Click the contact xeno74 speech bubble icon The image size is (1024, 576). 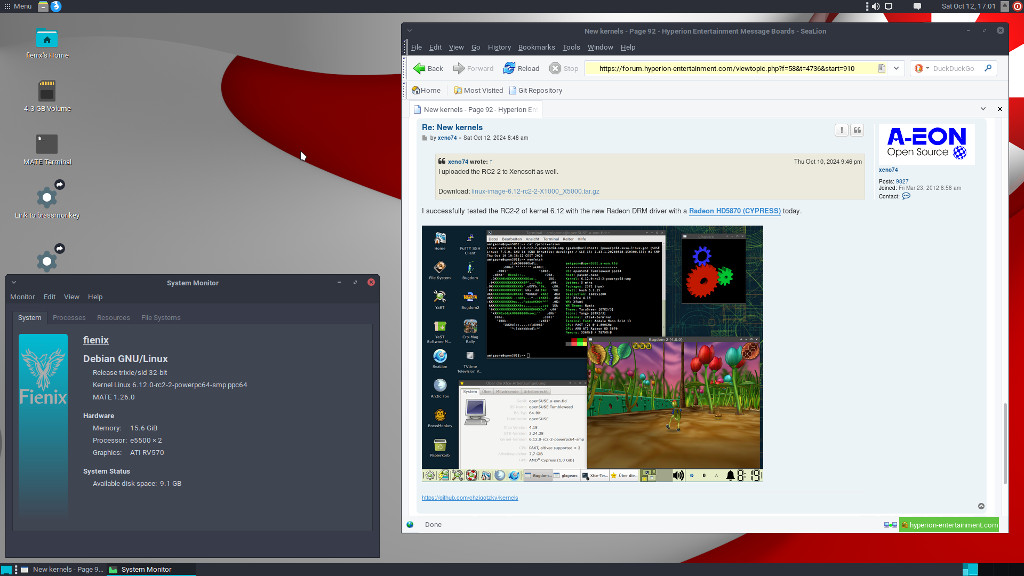click(906, 196)
